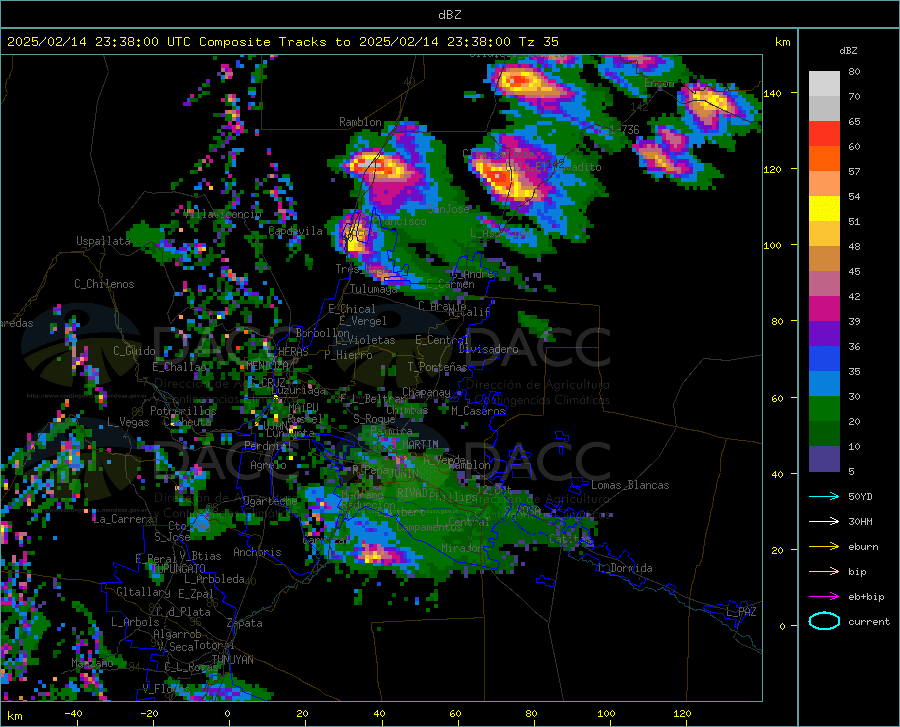
Task: Click the Villavicencio place label
Action: pyautogui.click(x=223, y=213)
